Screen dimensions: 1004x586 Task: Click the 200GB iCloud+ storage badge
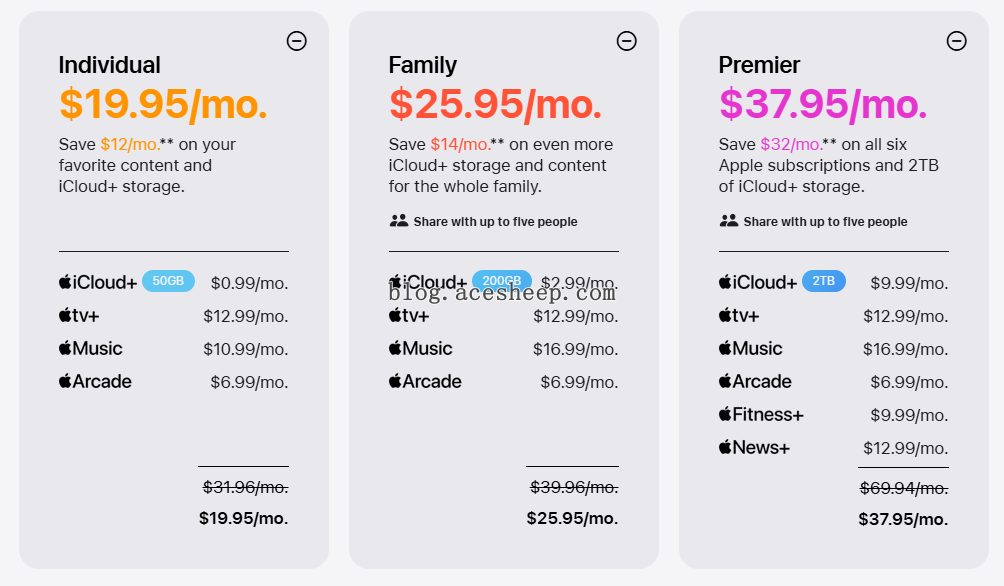coord(501,281)
